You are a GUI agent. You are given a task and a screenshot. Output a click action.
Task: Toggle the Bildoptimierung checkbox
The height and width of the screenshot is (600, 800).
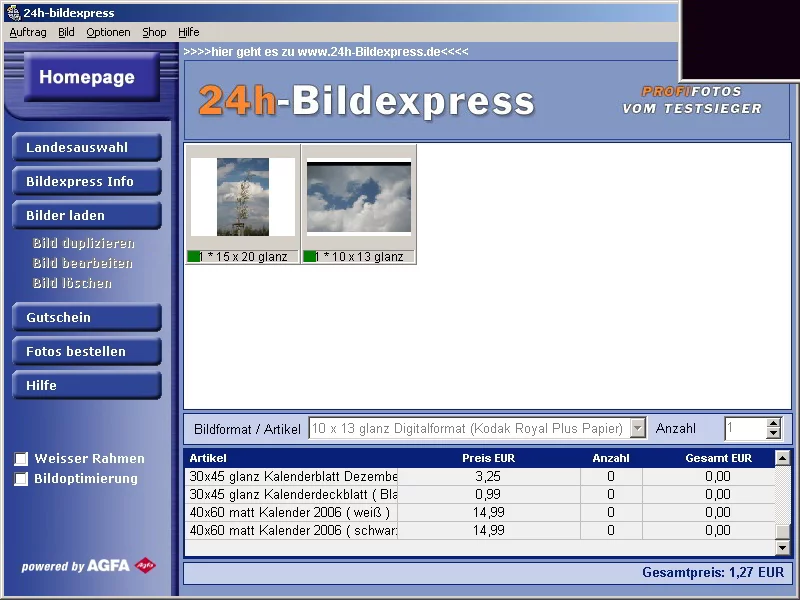coord(21,479)
